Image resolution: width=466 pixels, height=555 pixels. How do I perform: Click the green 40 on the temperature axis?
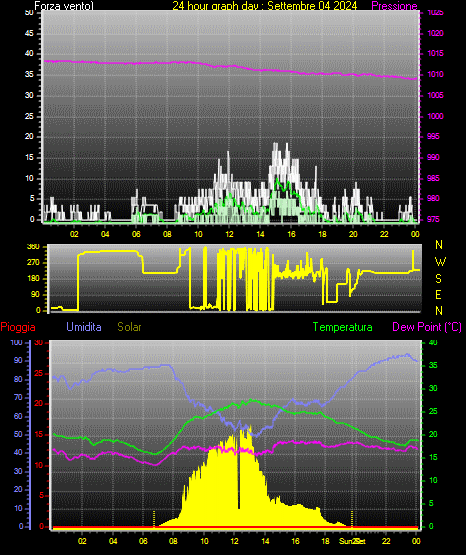(x=433, y=342)
